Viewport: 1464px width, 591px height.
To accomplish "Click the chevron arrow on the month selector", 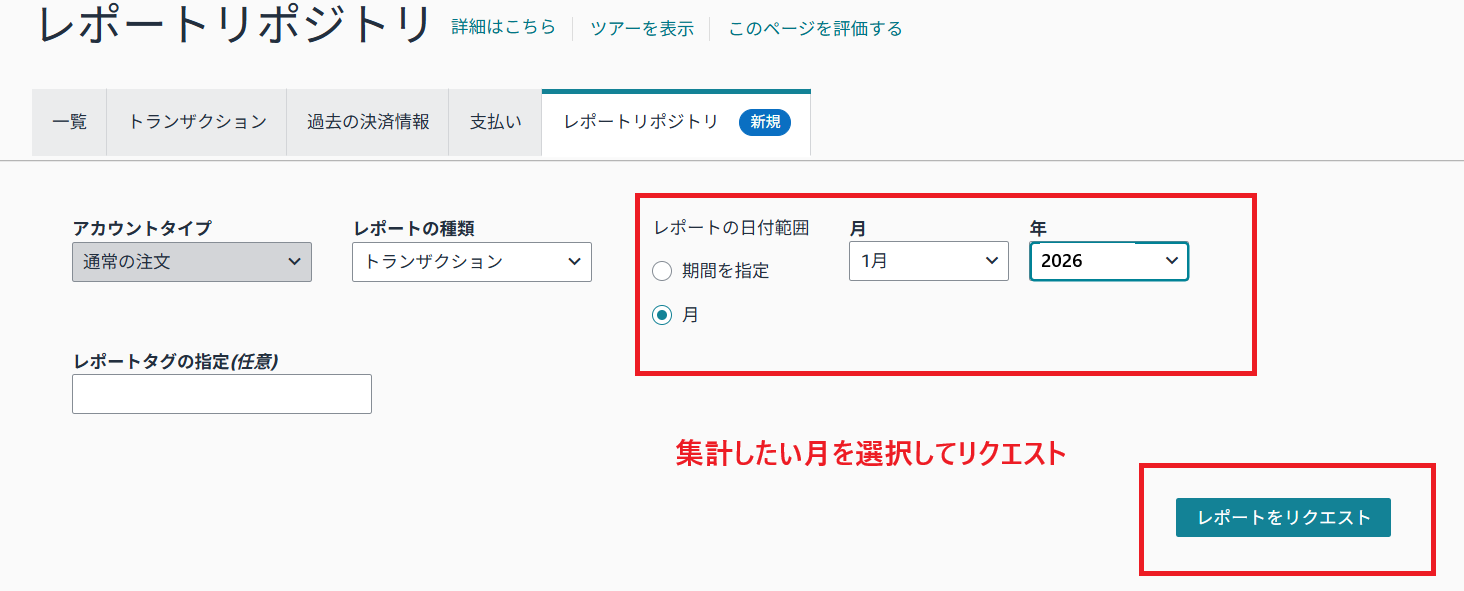I will (992, 261).
